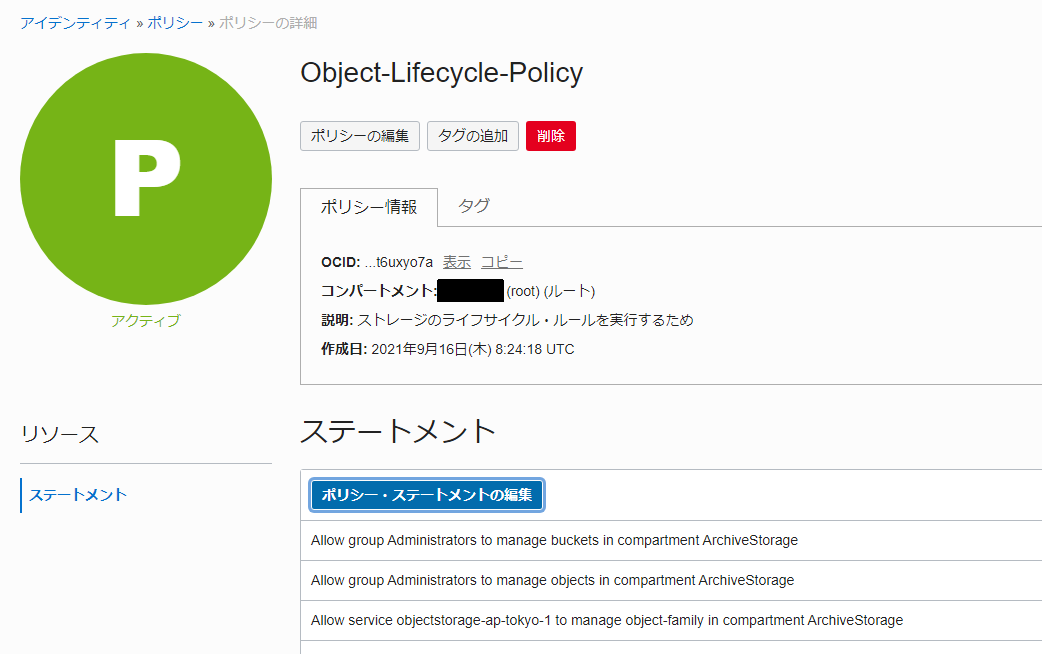Image resolution: width=1042 pixels, height=654 pixels.
Task: Click the manage buckets statement row
Action: pos(671,540)
